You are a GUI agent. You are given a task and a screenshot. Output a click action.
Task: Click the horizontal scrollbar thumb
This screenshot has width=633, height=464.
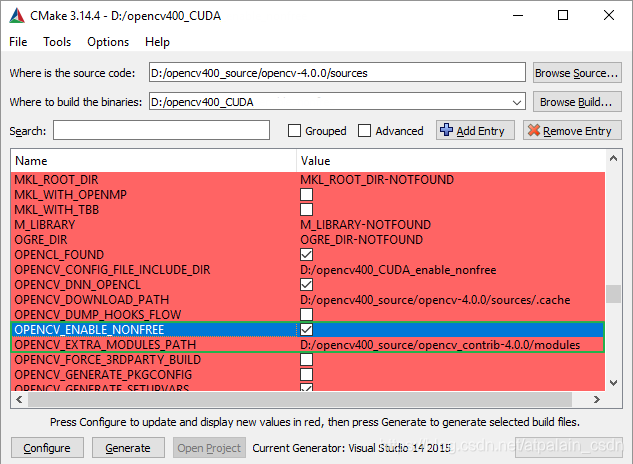300,399
